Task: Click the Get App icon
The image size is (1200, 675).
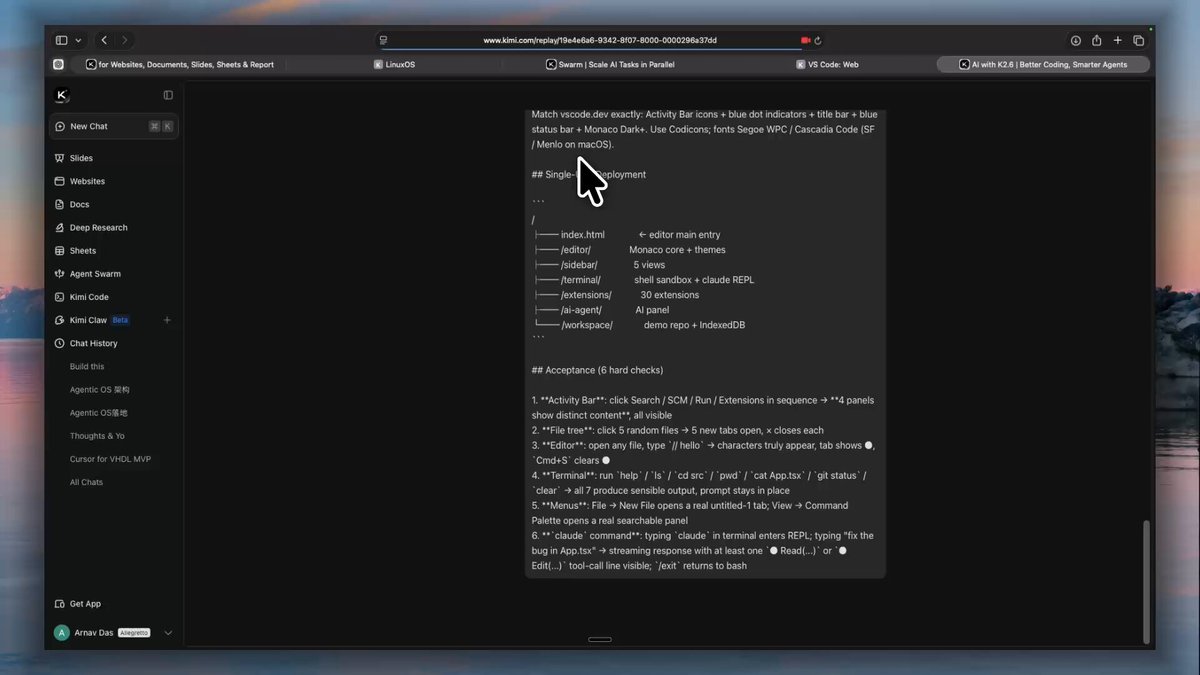Action: pyautogui.click(x=60, y=604)
